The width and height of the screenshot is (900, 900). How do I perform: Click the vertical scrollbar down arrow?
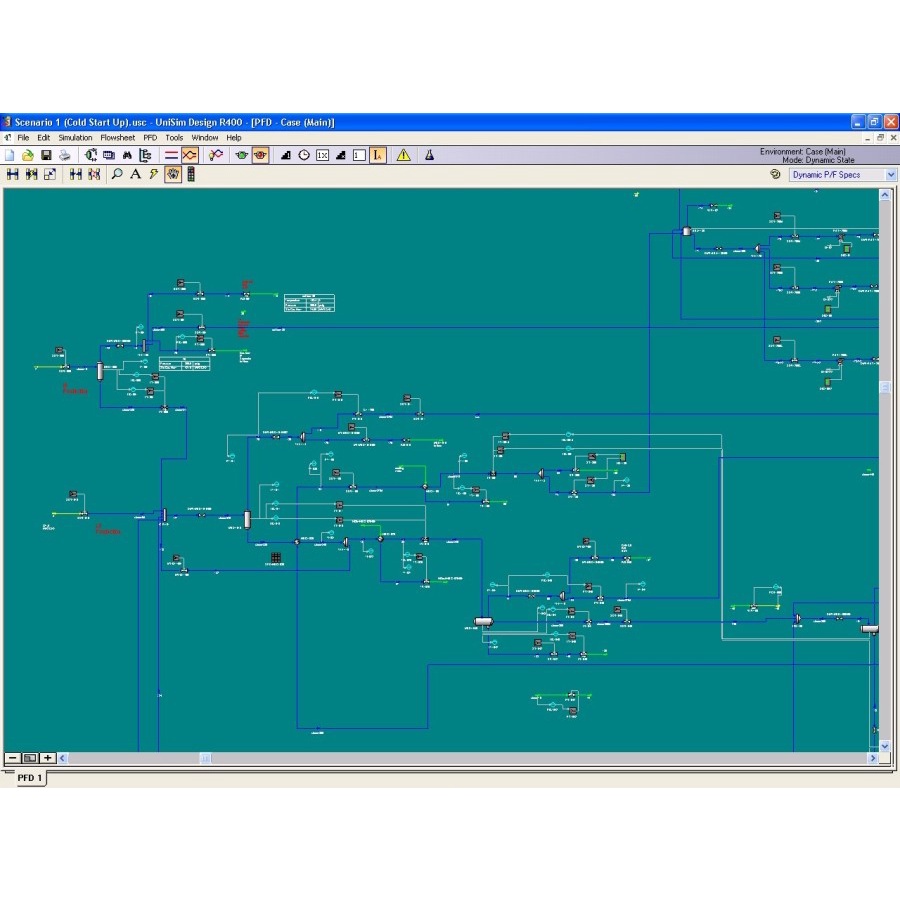[885, 746]
